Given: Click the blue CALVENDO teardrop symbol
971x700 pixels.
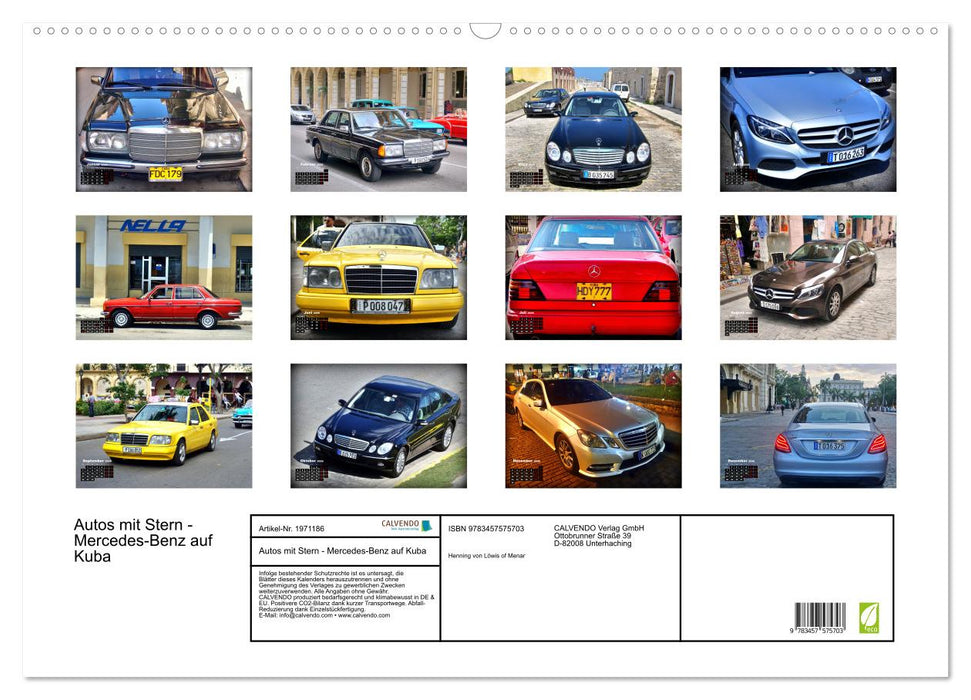Looking at the screenshot, I should pyautogui.click(x=428, y=525).
